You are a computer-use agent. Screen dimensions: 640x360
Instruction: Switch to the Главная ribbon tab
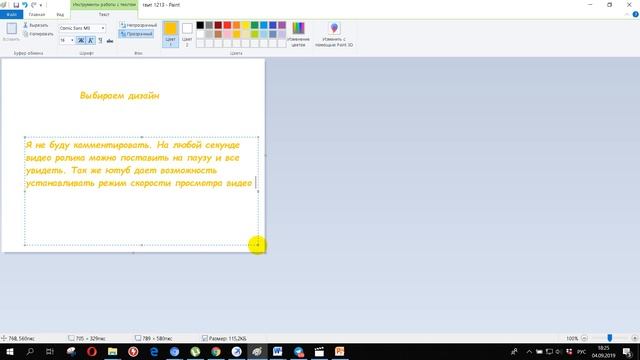(x=37, y=14)
